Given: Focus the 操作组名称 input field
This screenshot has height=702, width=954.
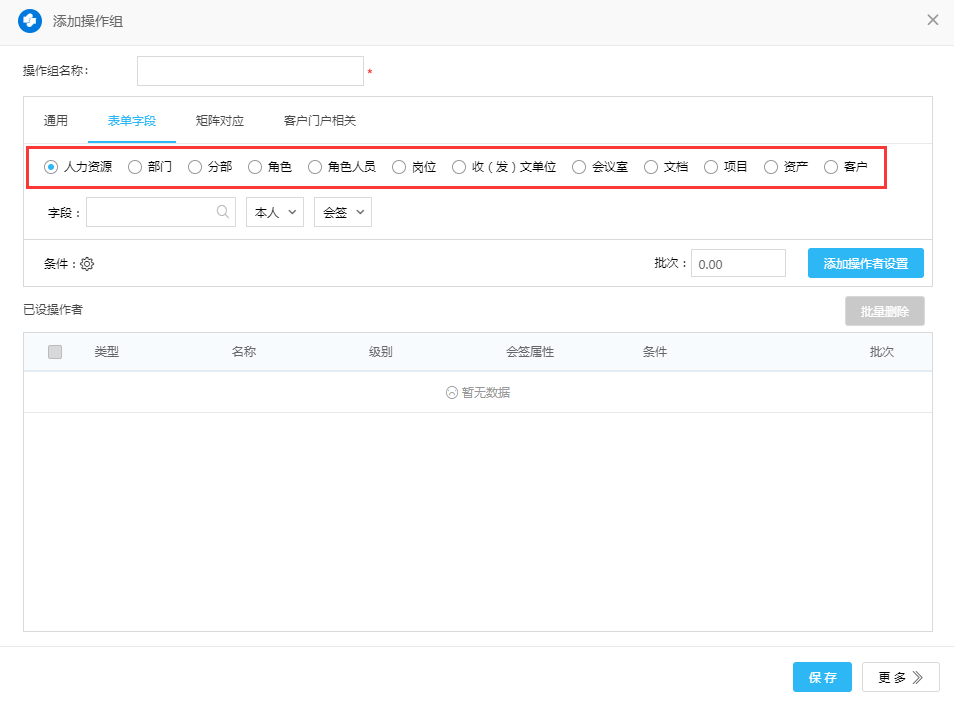Looking at the screenshot, I should (x=250, y=71).
